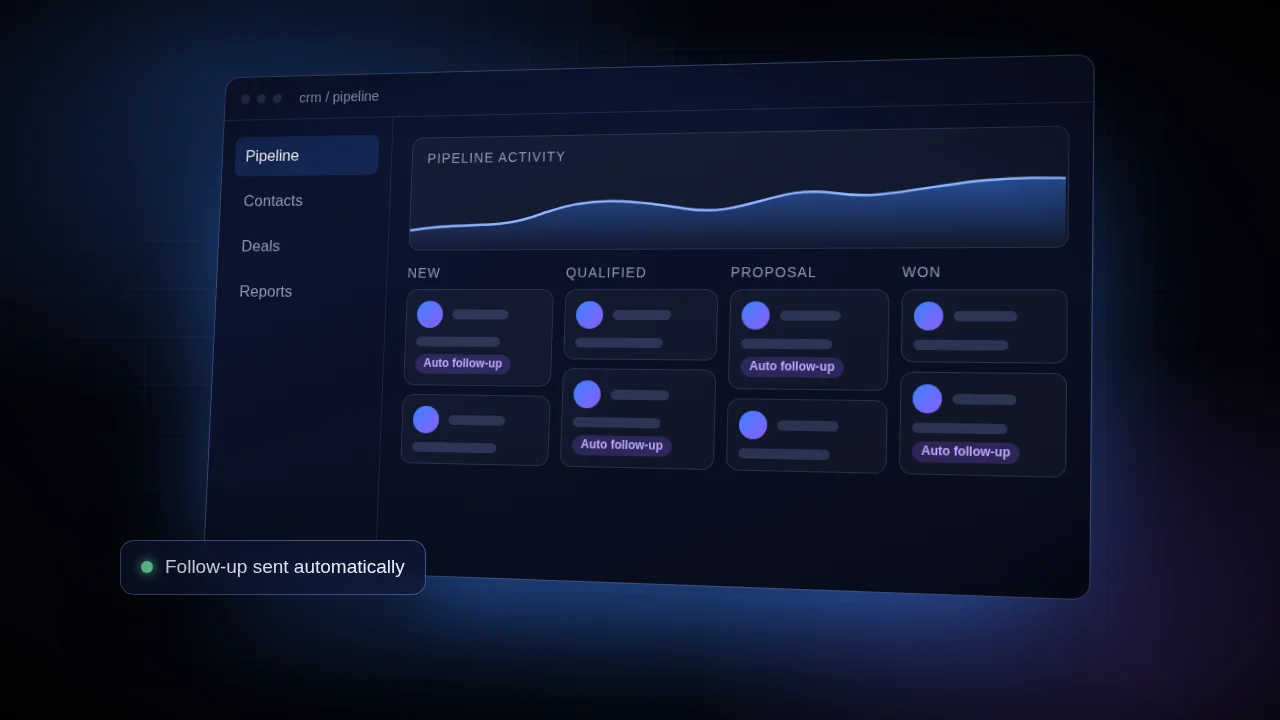Select the avatar on the untagged QUALIFIED card

590,315
